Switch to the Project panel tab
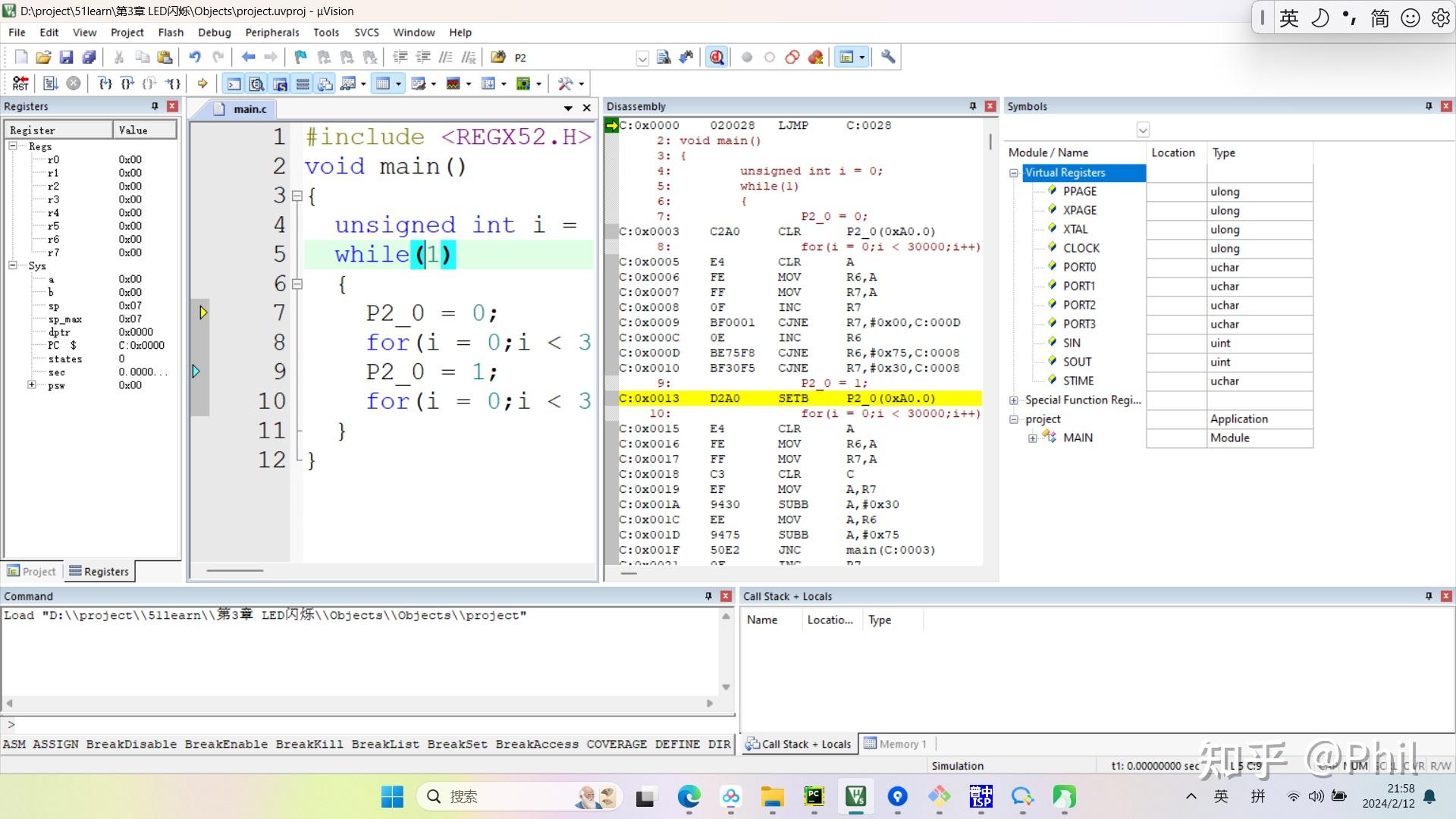Screen dimensions: 1456x819 point(32,572)
